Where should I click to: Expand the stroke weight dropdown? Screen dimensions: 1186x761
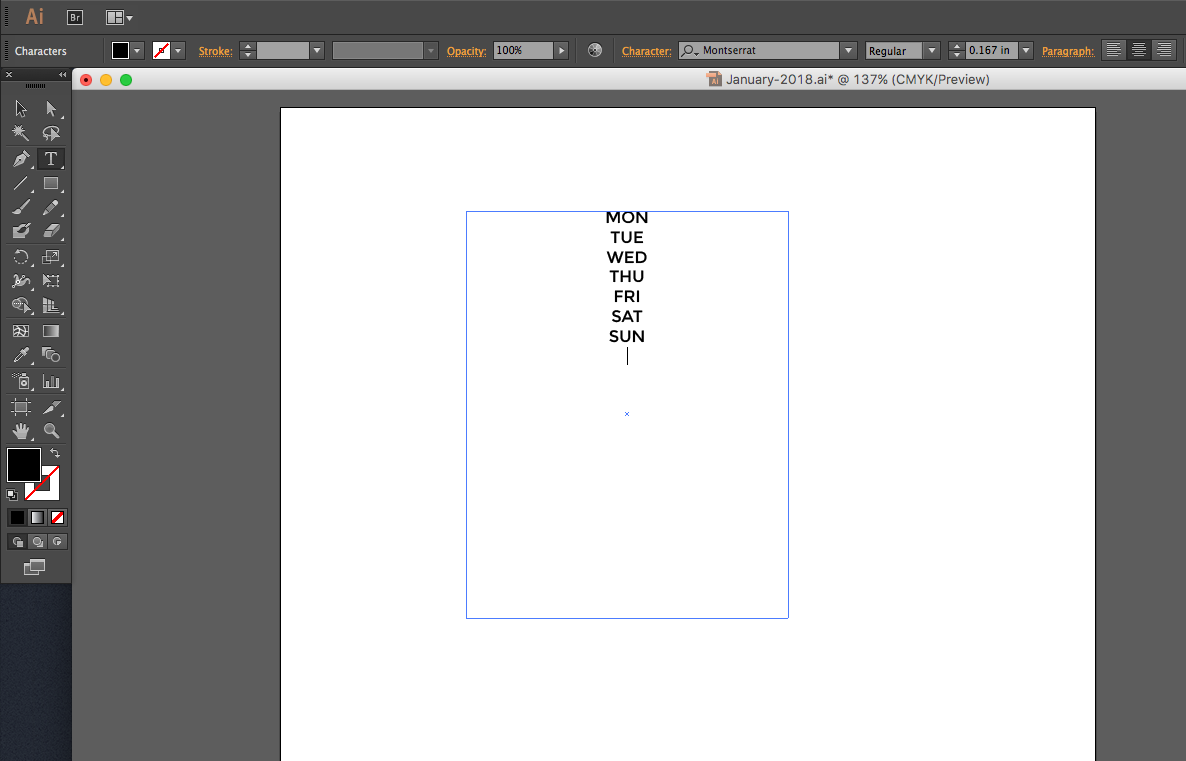click(317, 49)
